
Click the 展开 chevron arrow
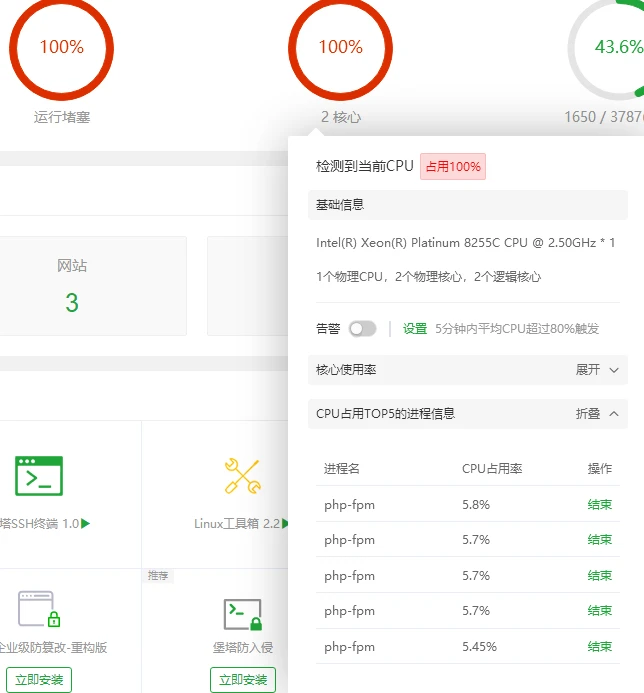[614, 370]
